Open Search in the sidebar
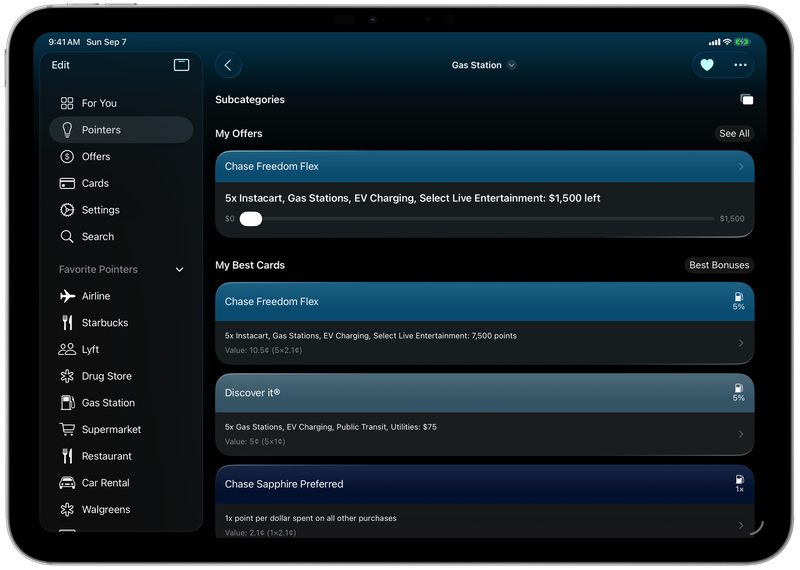Image resolution: width=800 pixels, height=570 pixels. click(121, 237)
